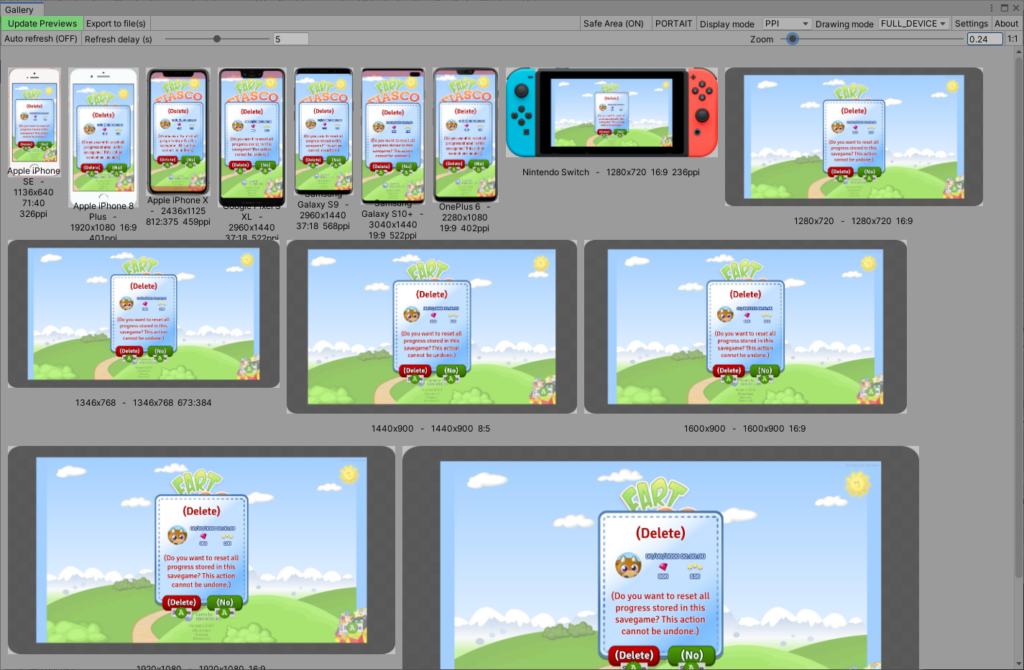Select the 1346x768 preview
The height and width of the screenshot is (670, 1024).
[x=144, y=313]
